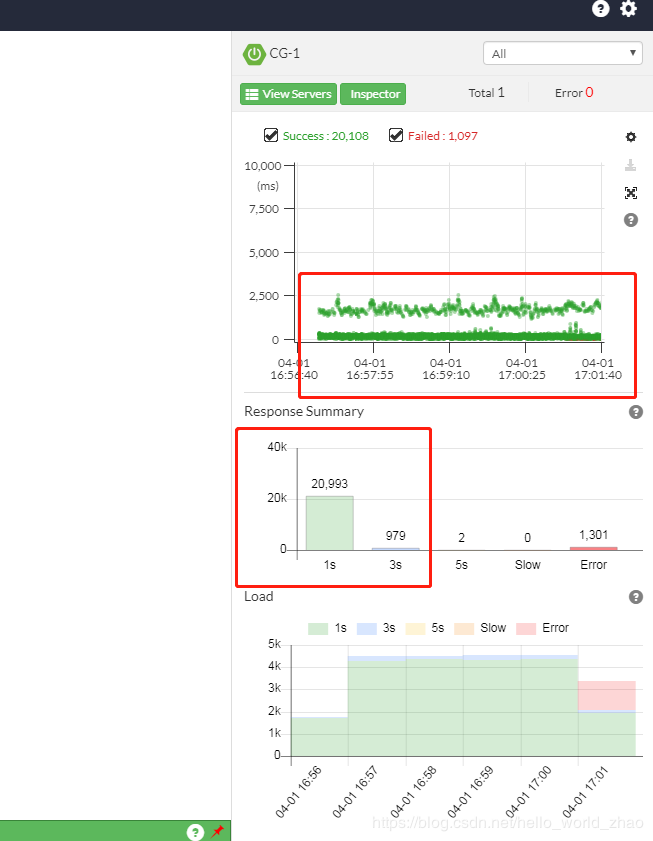Click the Failed : 1,097 label

[x=443, y=136]
